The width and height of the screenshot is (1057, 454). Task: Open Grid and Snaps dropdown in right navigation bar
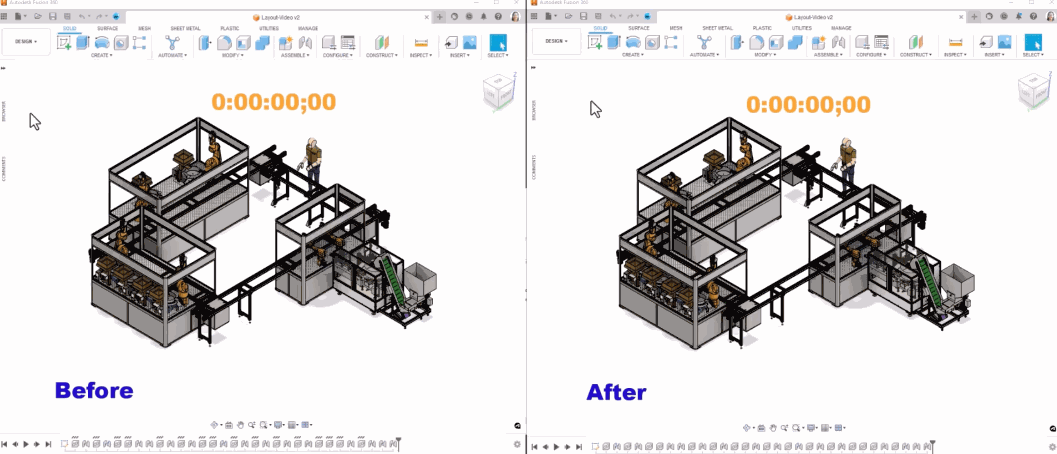pyautogui.click(x=826, y=428)
